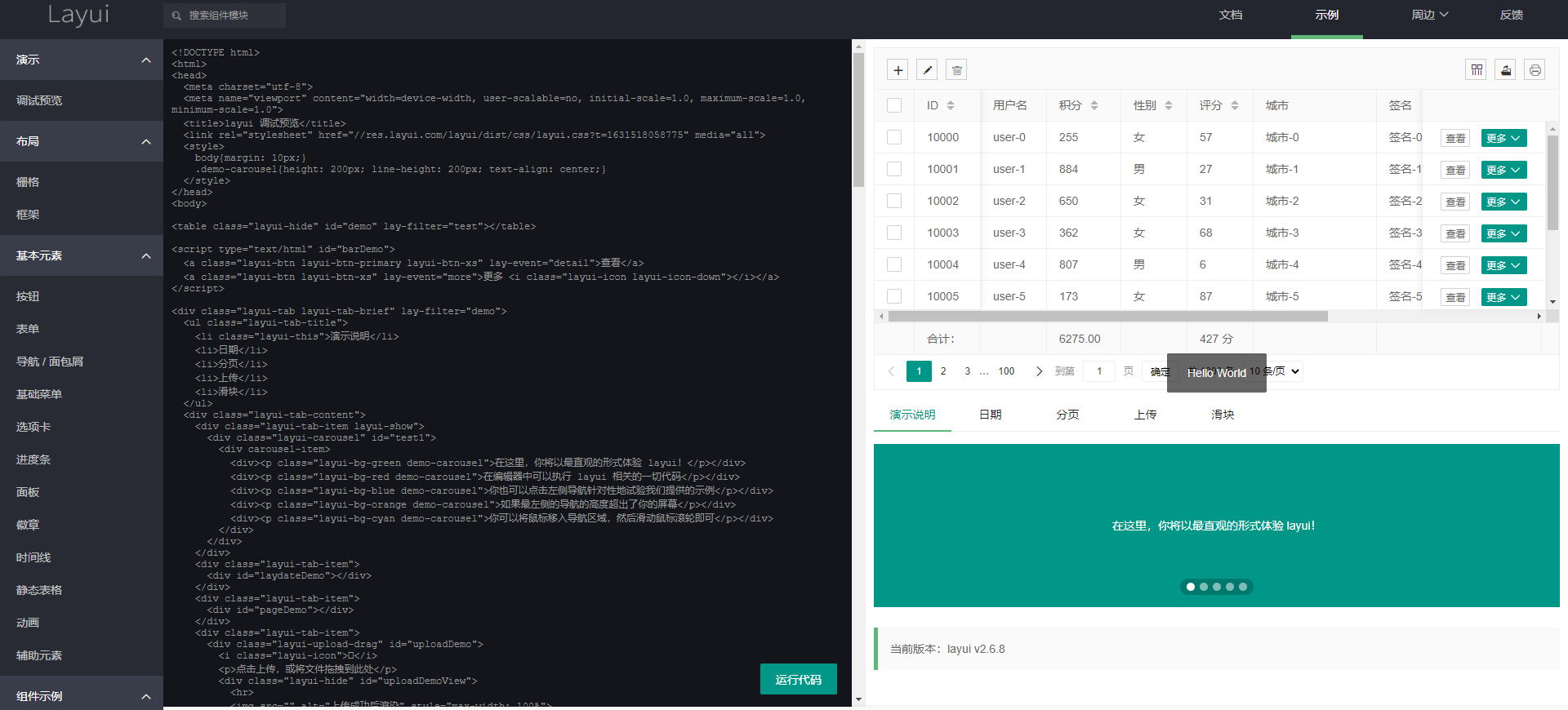The image size is (1568, 710).
Task: Open the column filter icon
Action: (x=1476, y=70)
